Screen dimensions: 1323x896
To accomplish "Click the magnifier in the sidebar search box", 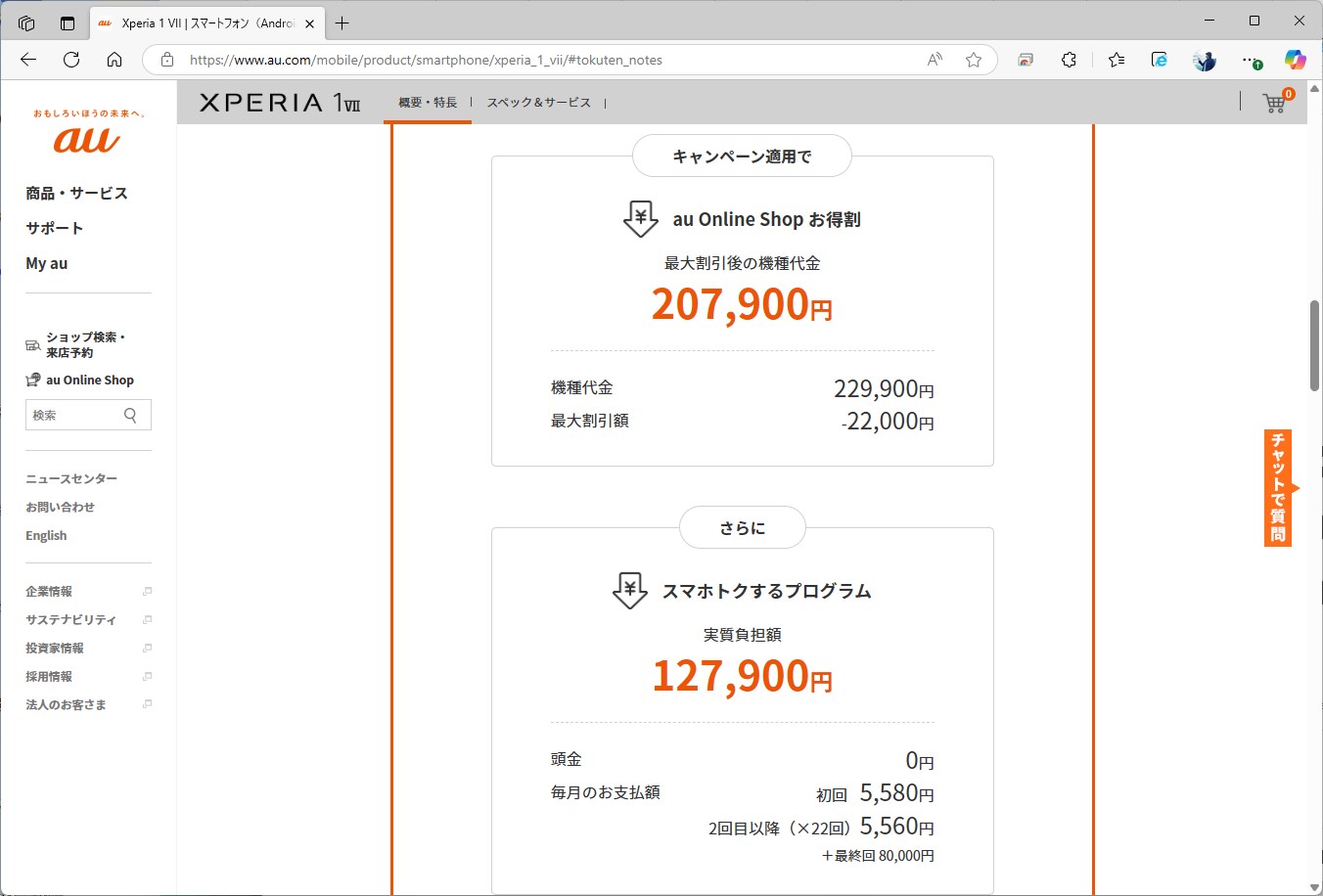I will [130, 415].
